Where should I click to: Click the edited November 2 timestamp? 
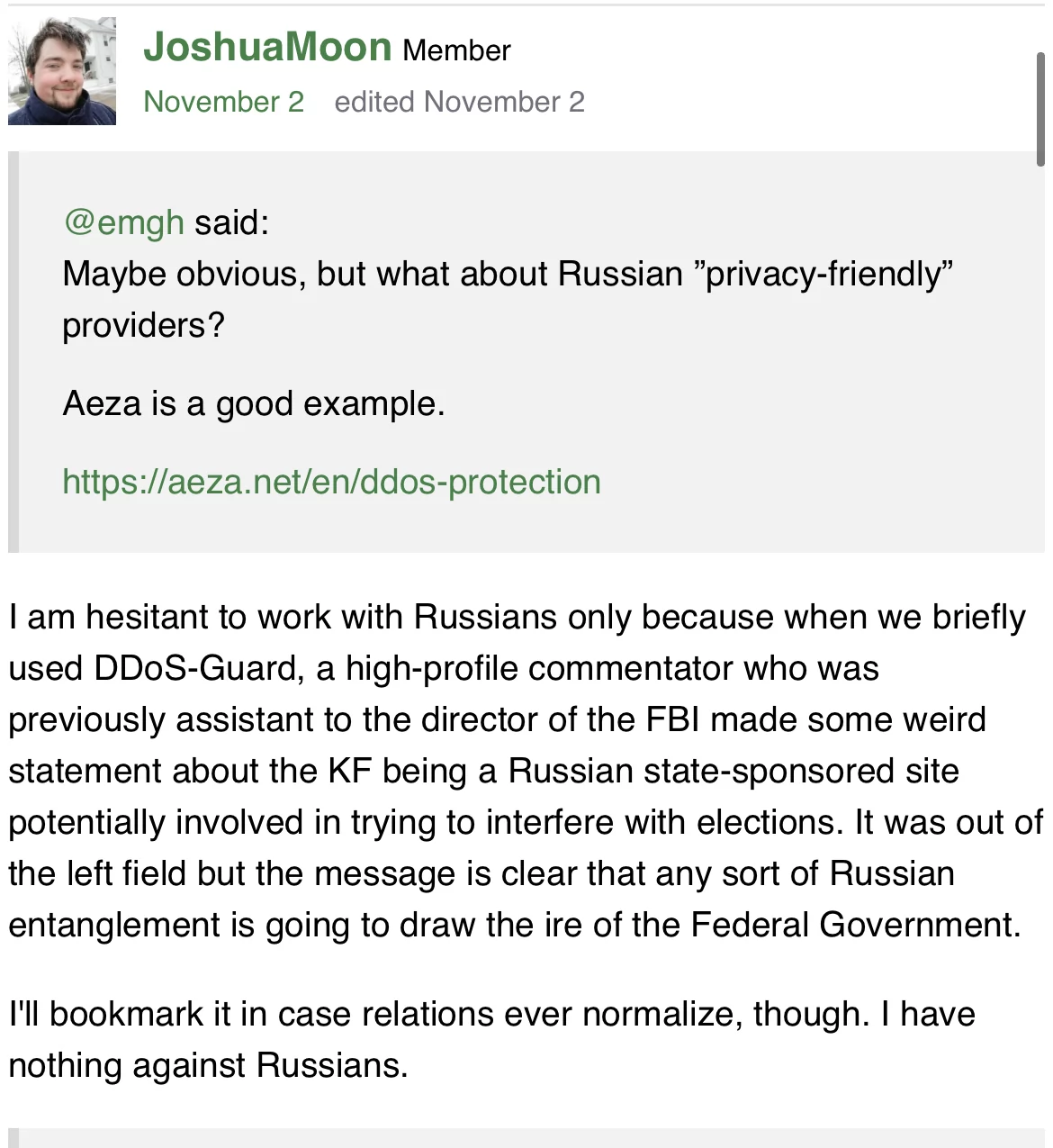coord(459,102)
